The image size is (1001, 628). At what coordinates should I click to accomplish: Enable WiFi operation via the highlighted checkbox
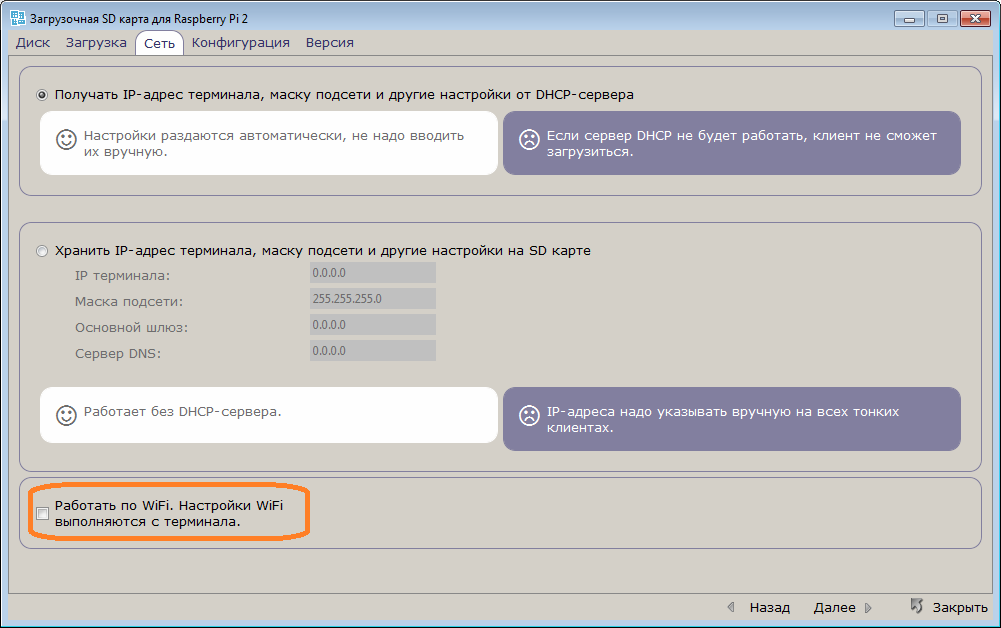tap(42, 513)
